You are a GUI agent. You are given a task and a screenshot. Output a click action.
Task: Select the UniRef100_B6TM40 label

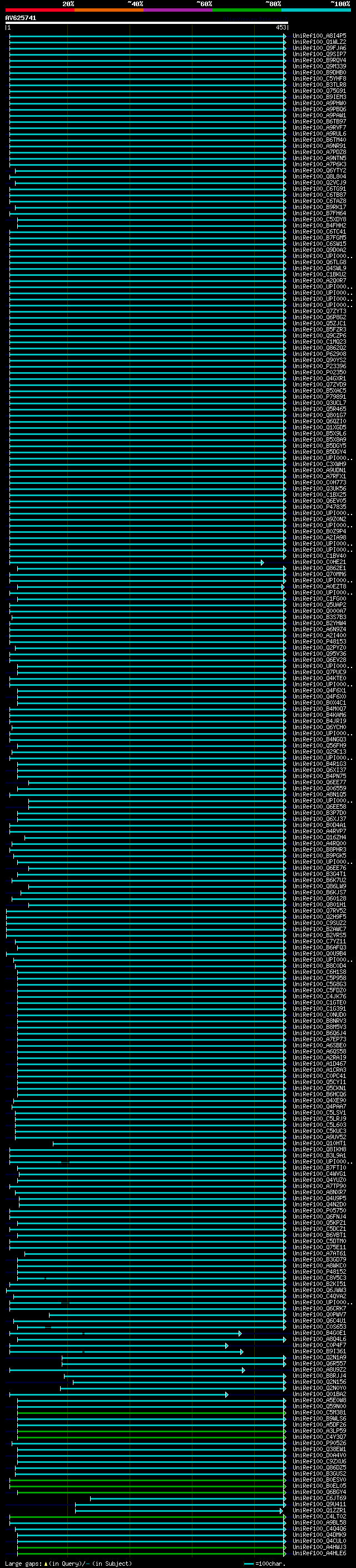(x=319, y=140)
